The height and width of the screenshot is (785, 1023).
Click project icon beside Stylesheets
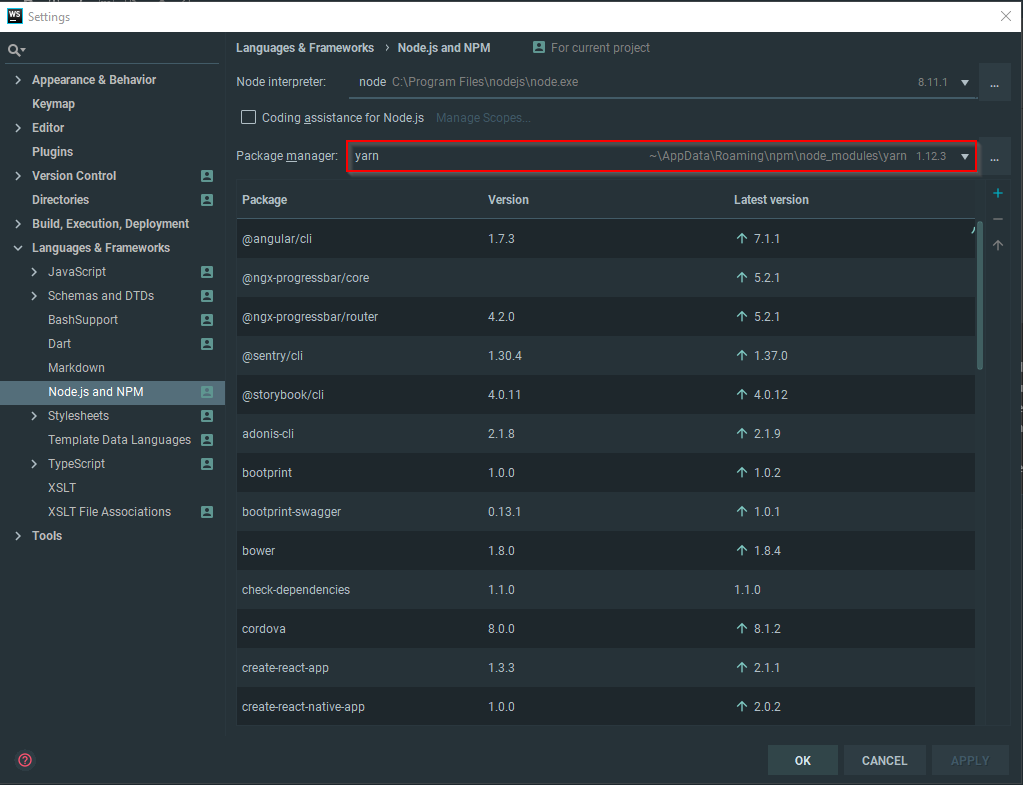(x=207, y=416)
